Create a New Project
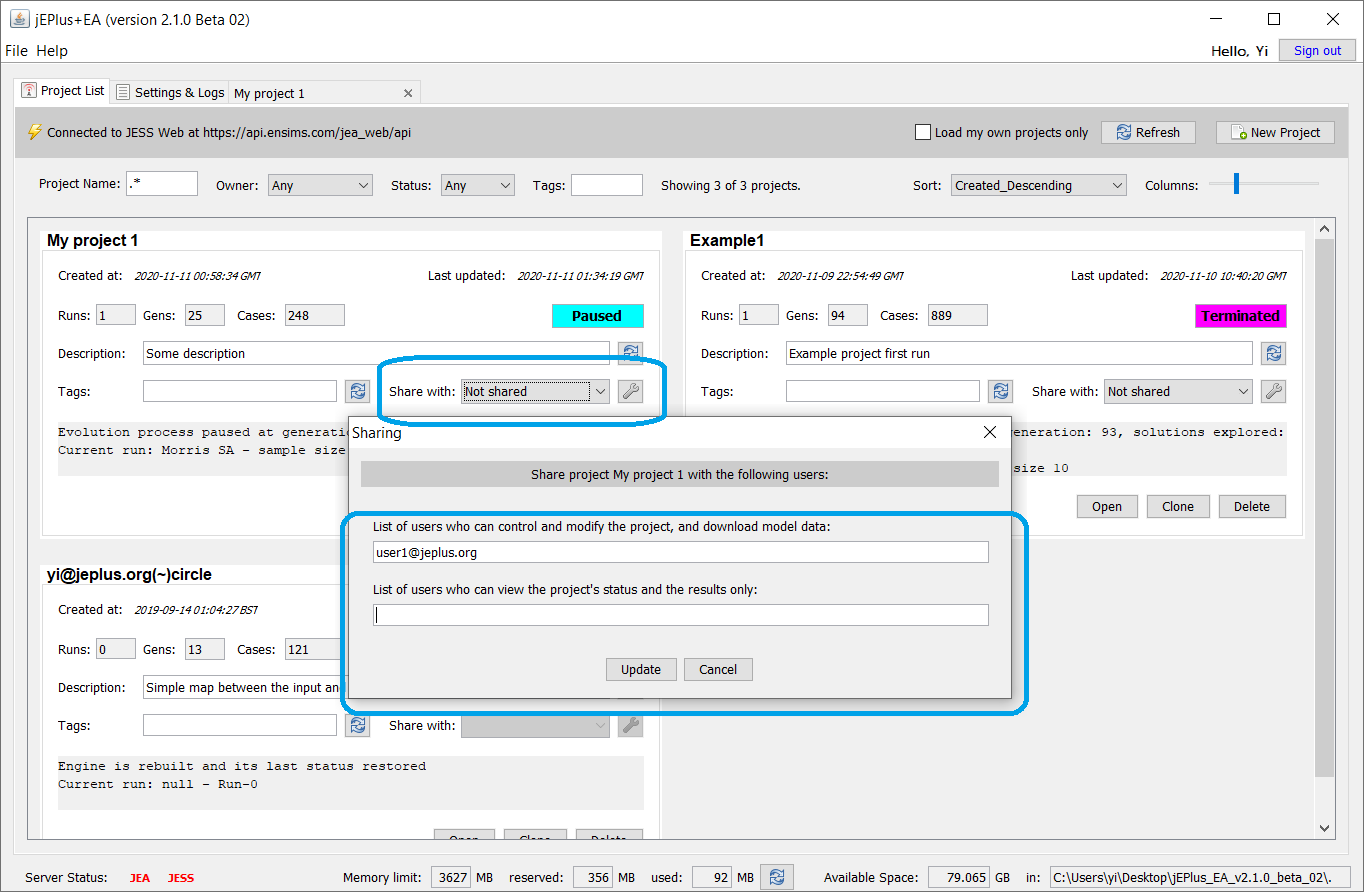 tap(1275, 132)
